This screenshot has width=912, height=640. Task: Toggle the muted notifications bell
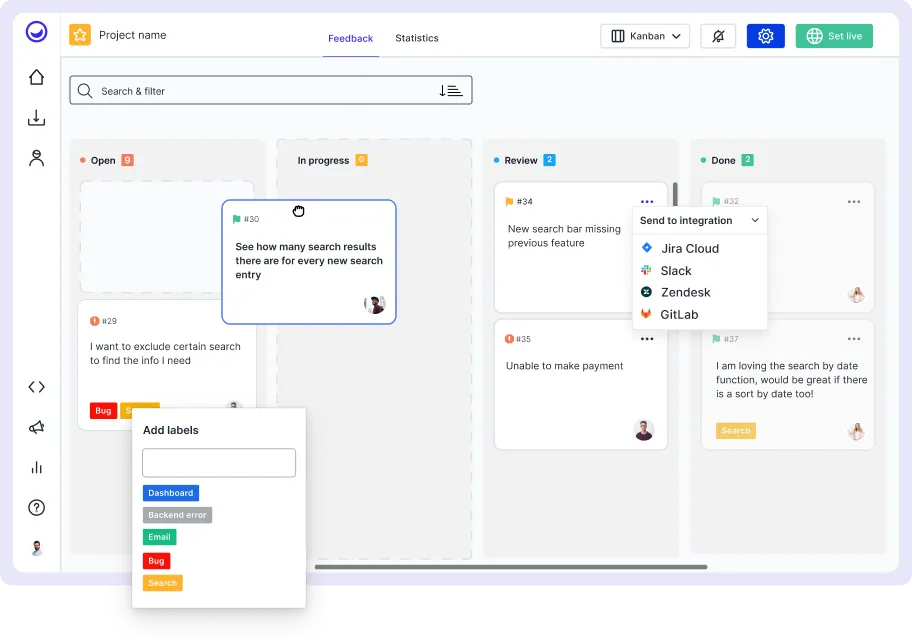(x=718, y=35)
